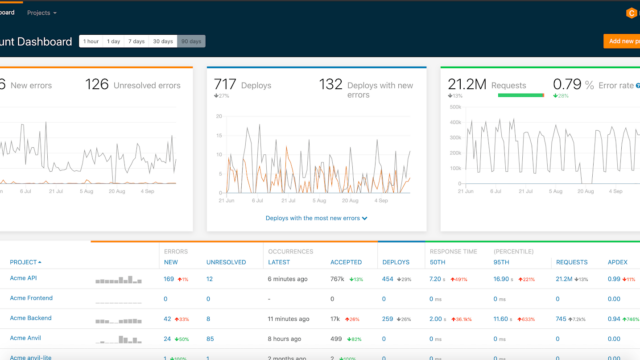Image resolution: width=640 pixels, height=360 pixels.
Task: Open the Projects dropdown menu
Action: 42,13
